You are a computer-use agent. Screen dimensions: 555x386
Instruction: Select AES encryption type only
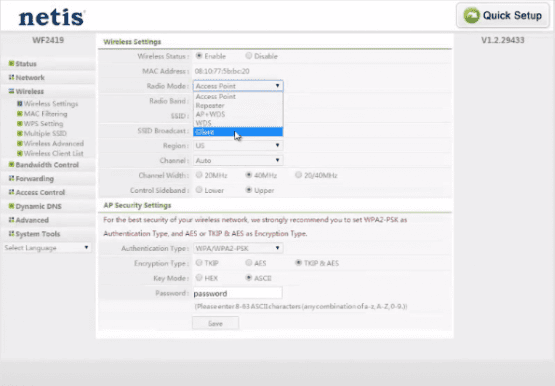249,263
